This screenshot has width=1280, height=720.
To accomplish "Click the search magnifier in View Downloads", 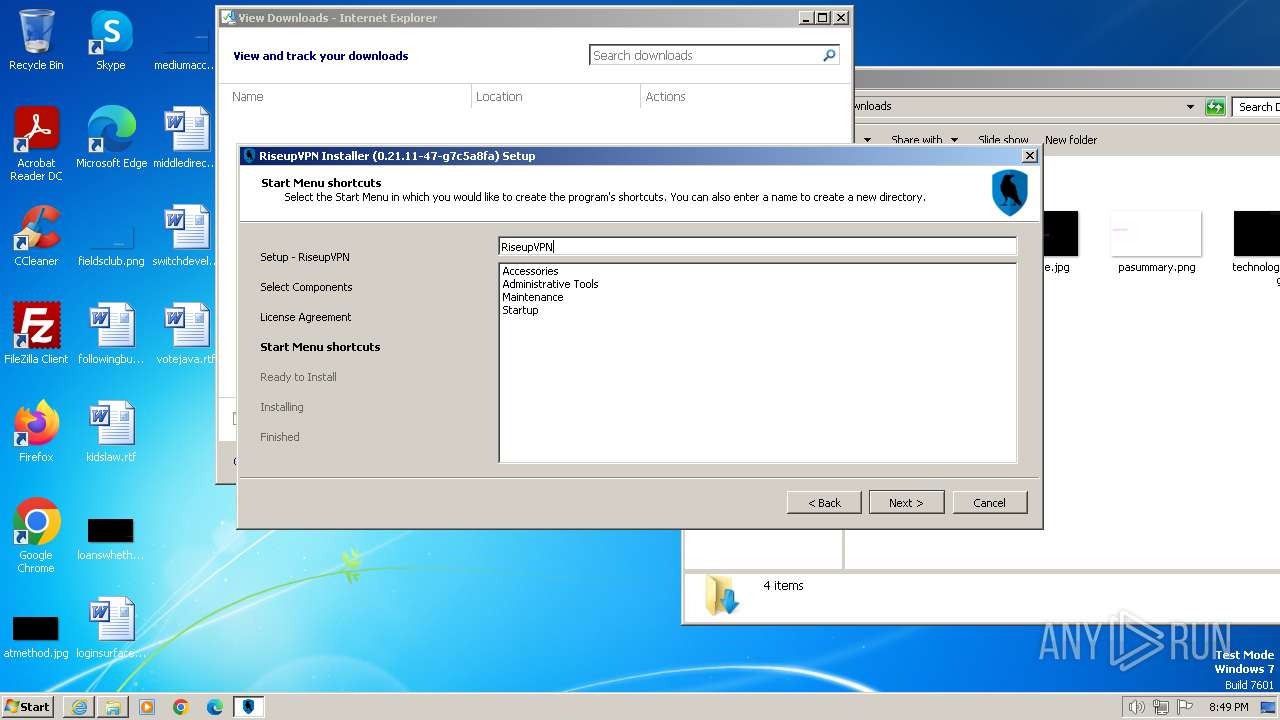I will 829,56.
